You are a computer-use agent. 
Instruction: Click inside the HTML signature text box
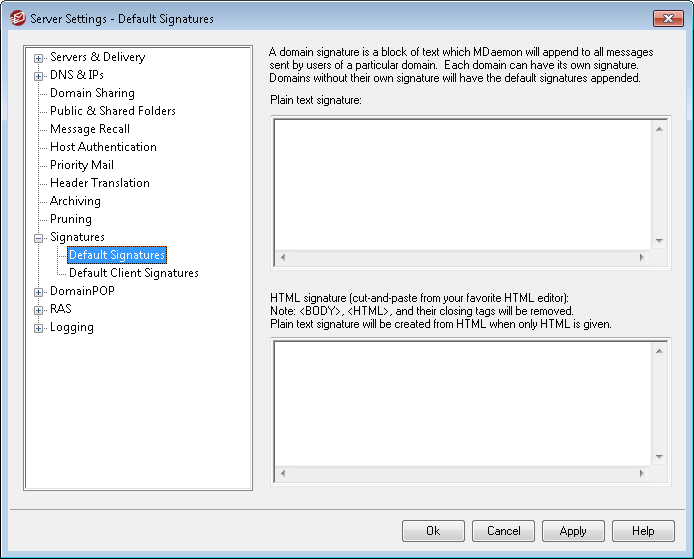tap(463, 404)
